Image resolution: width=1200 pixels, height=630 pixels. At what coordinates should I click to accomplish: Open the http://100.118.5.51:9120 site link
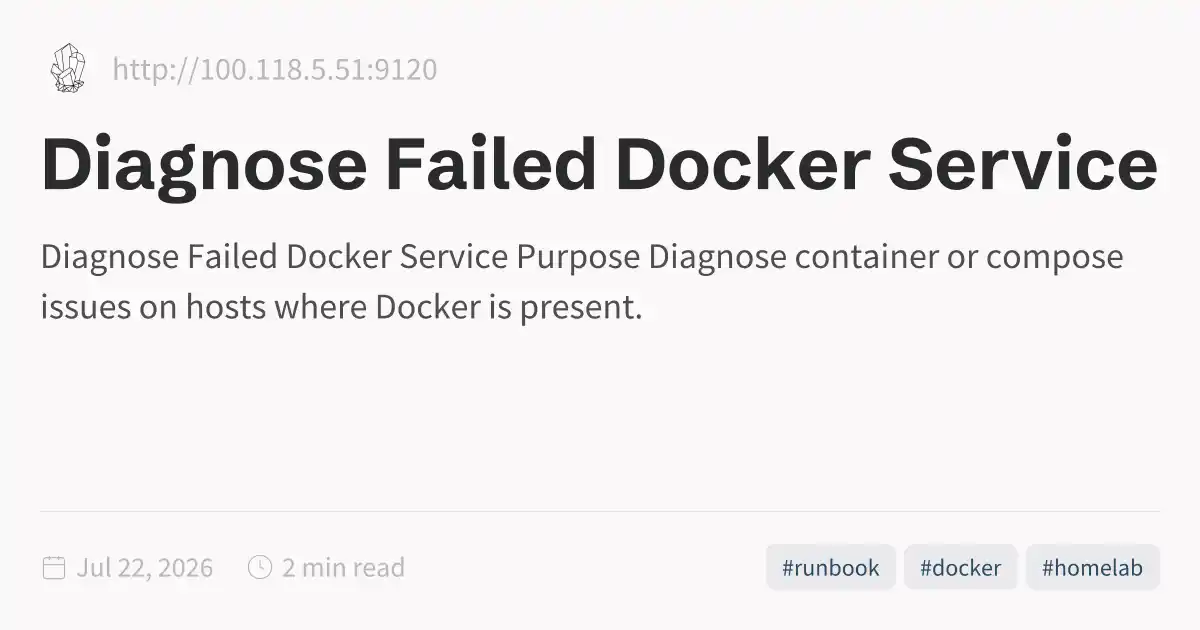(x=274, y=70)
